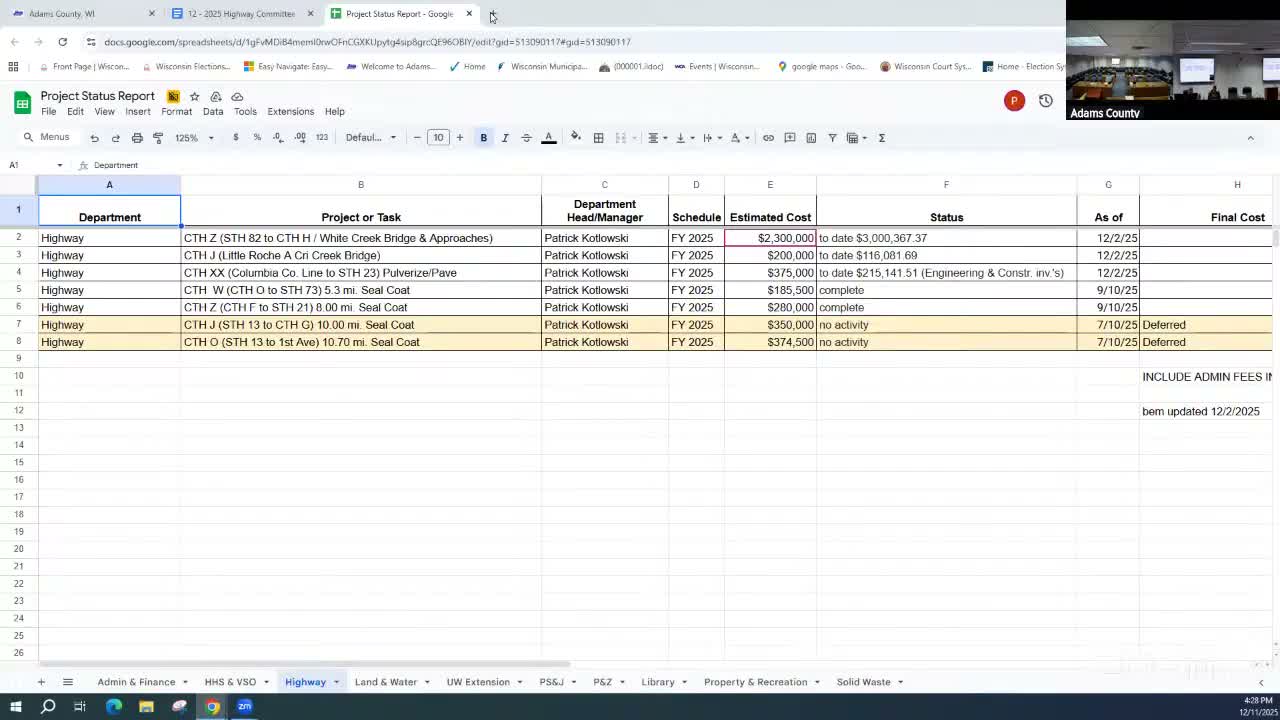
Task: Select the Estimated Cost cell $2,300,000
Action: (770, 238)
